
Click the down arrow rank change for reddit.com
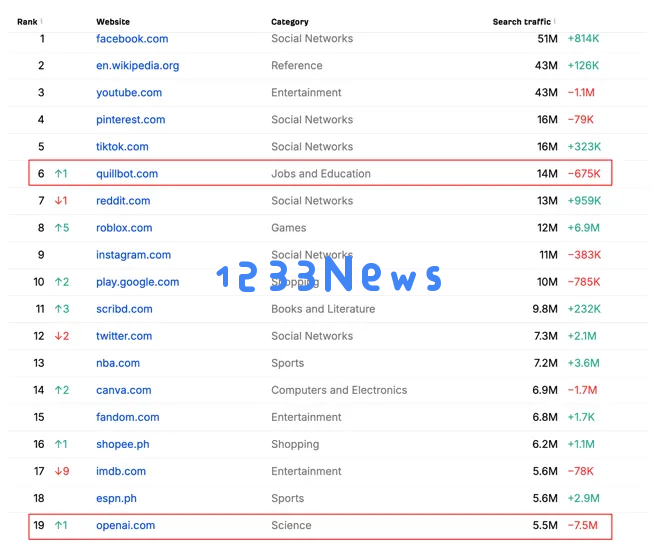coord(61,201)
